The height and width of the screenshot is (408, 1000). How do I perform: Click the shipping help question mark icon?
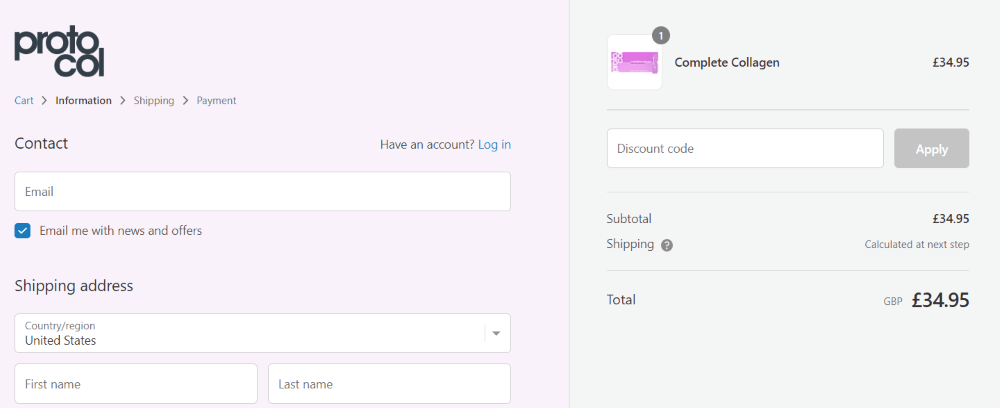click(666, 245)
